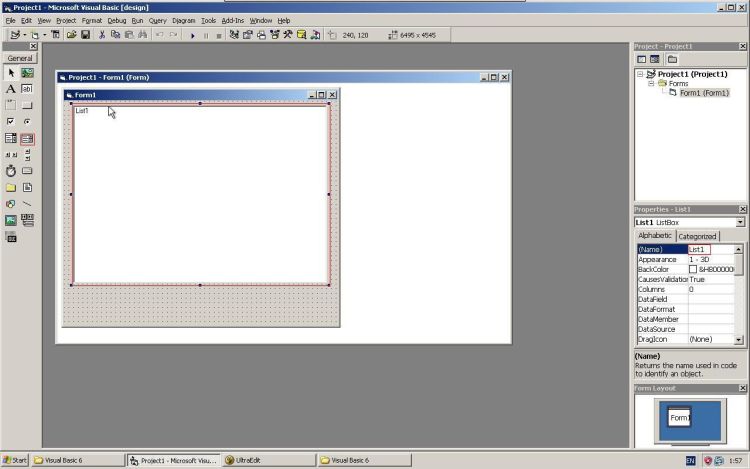750x469 pixels.
Task: Select the ComboBox control in the toolbox
Action: pyautogui.click(x=11, y=138)
